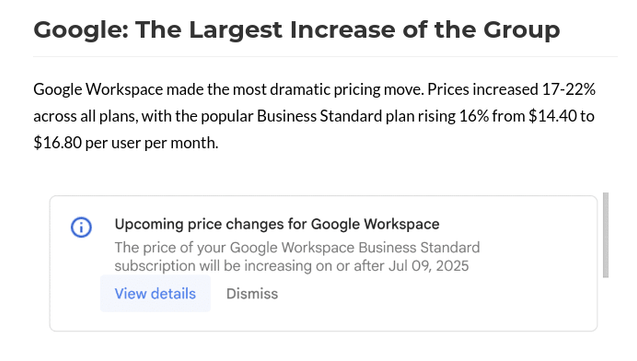This screenshot has height=361, width=637.
Task: Dismiss the Google Workspace price notice
Action: click(252, 294)
